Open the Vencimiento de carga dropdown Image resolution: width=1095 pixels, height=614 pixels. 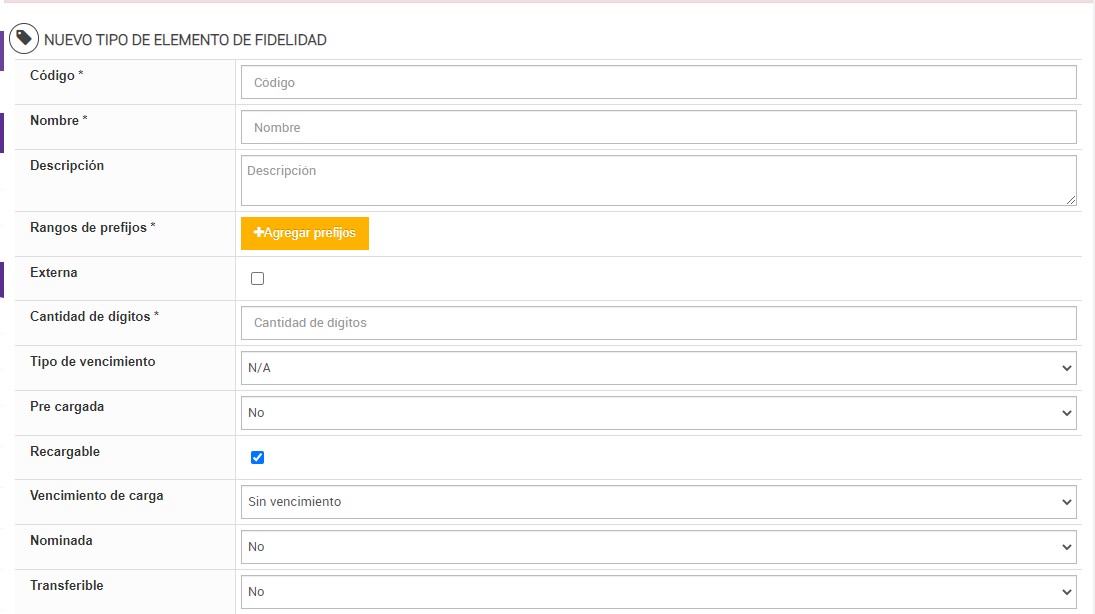coord(658,502)
